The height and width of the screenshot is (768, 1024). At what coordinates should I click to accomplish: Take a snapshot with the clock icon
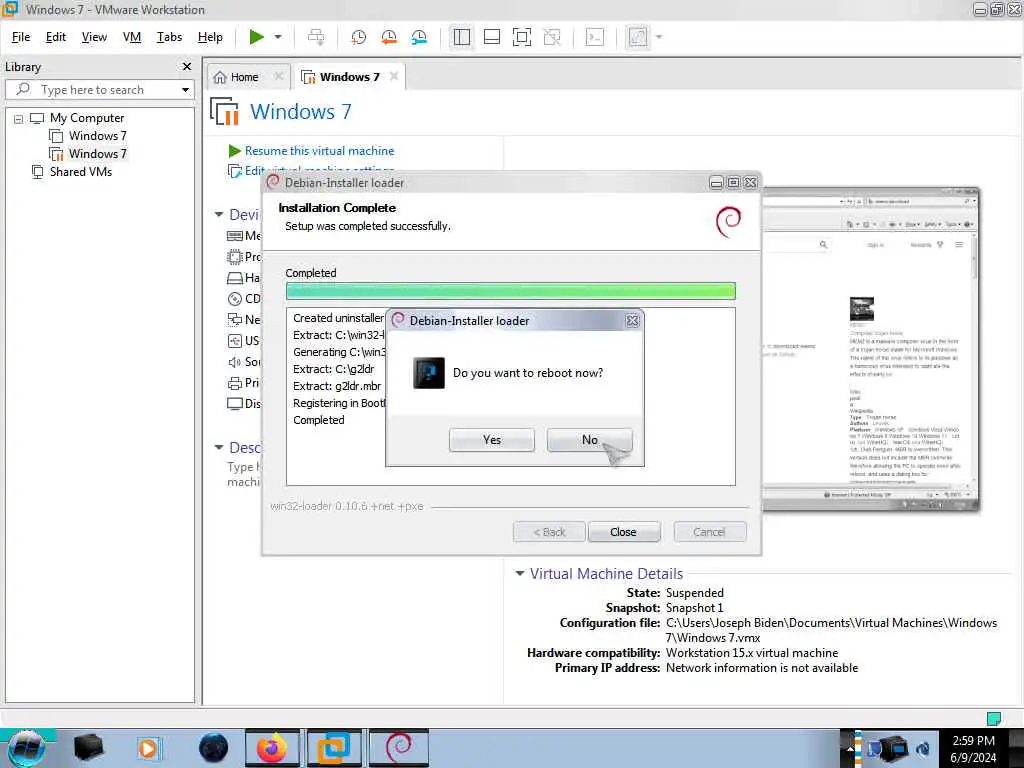(359, 37)
